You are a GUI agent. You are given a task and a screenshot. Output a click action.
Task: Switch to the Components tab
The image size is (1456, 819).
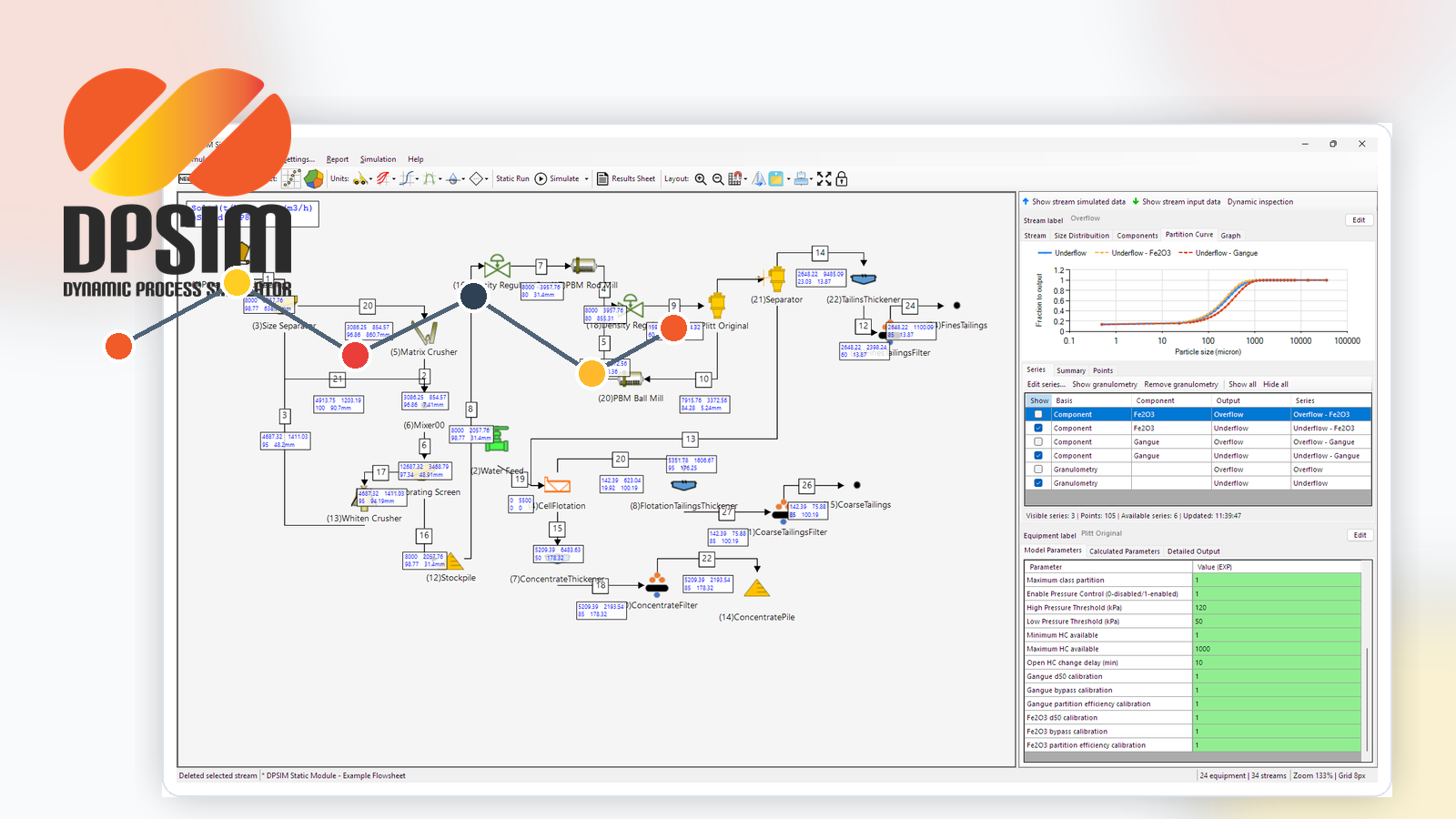pos(1137,236)
